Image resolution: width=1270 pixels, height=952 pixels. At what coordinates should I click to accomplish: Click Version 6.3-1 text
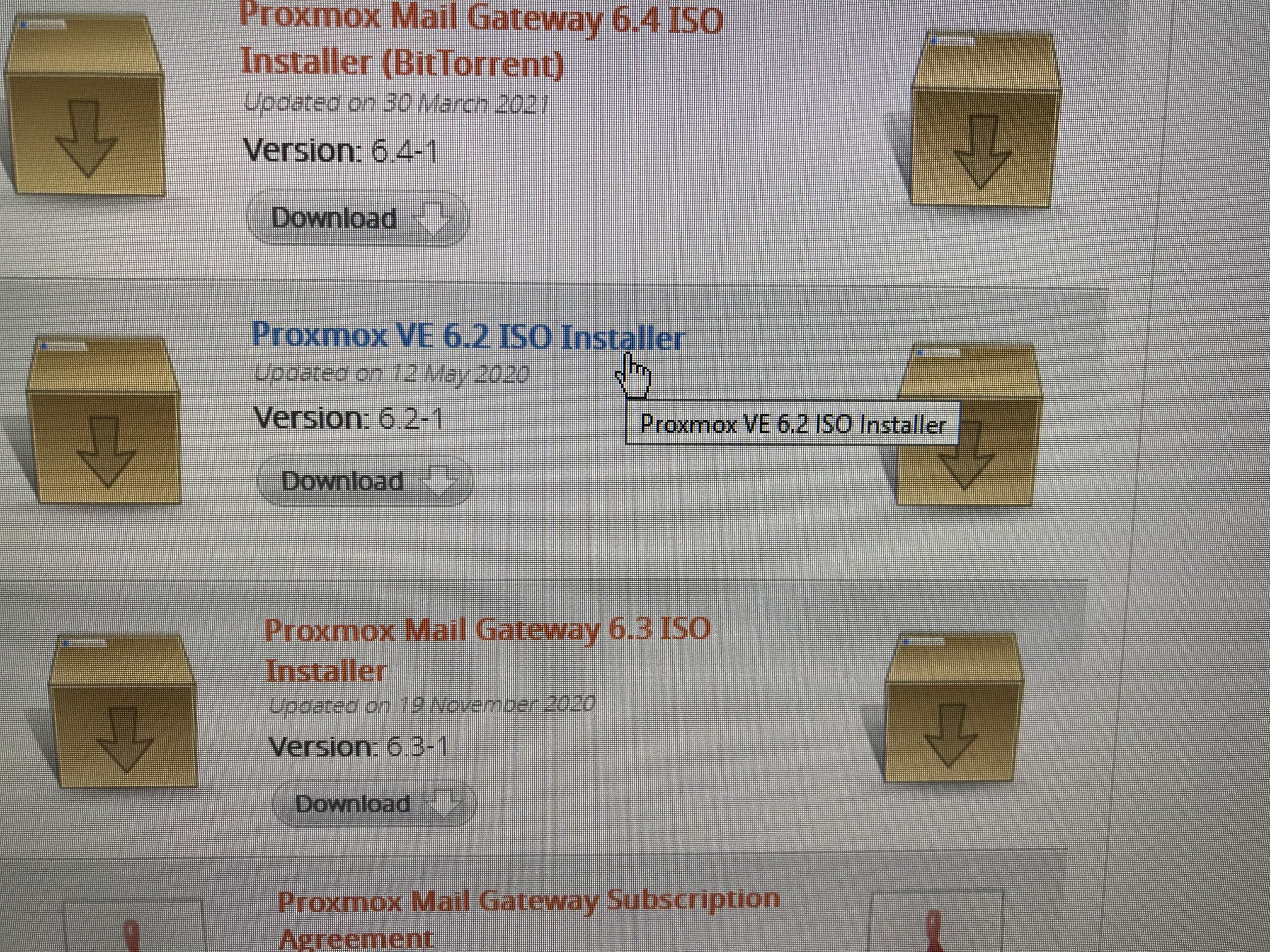pos(358,746)
